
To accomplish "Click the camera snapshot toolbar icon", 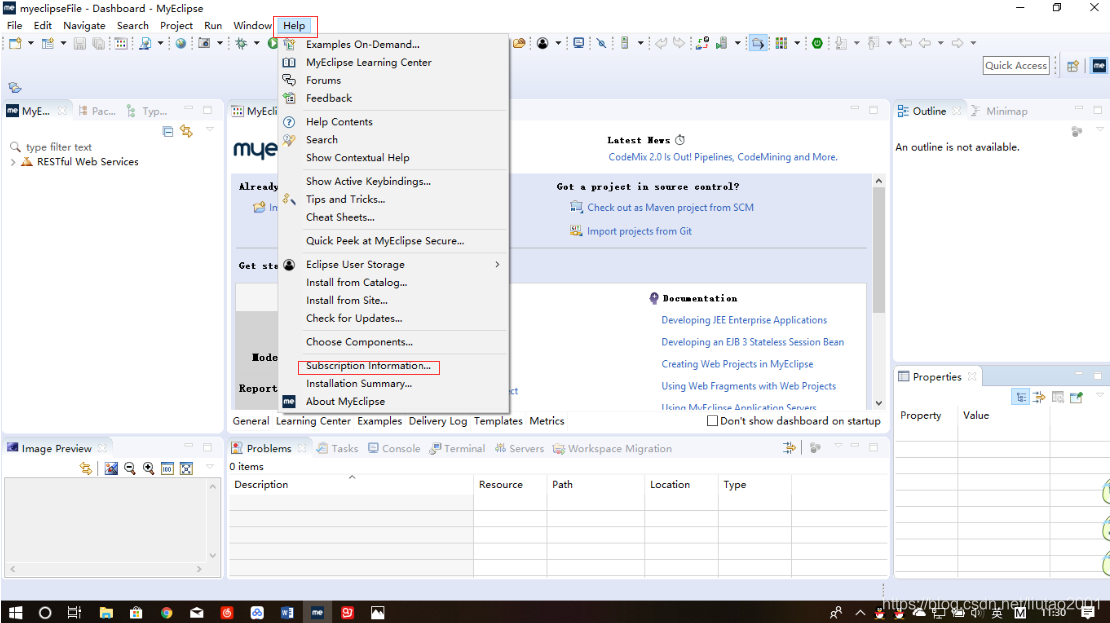I will 204,43.
